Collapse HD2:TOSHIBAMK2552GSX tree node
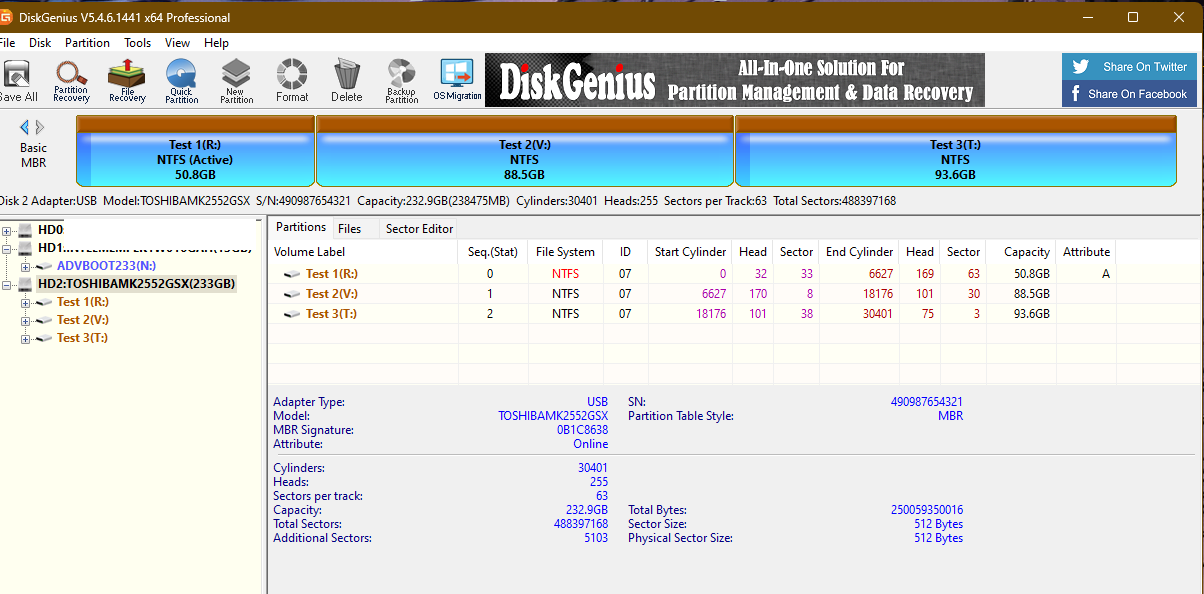The height and width of the screenshot is (594, 1204). pyautogui.click(x=7, y=284)
